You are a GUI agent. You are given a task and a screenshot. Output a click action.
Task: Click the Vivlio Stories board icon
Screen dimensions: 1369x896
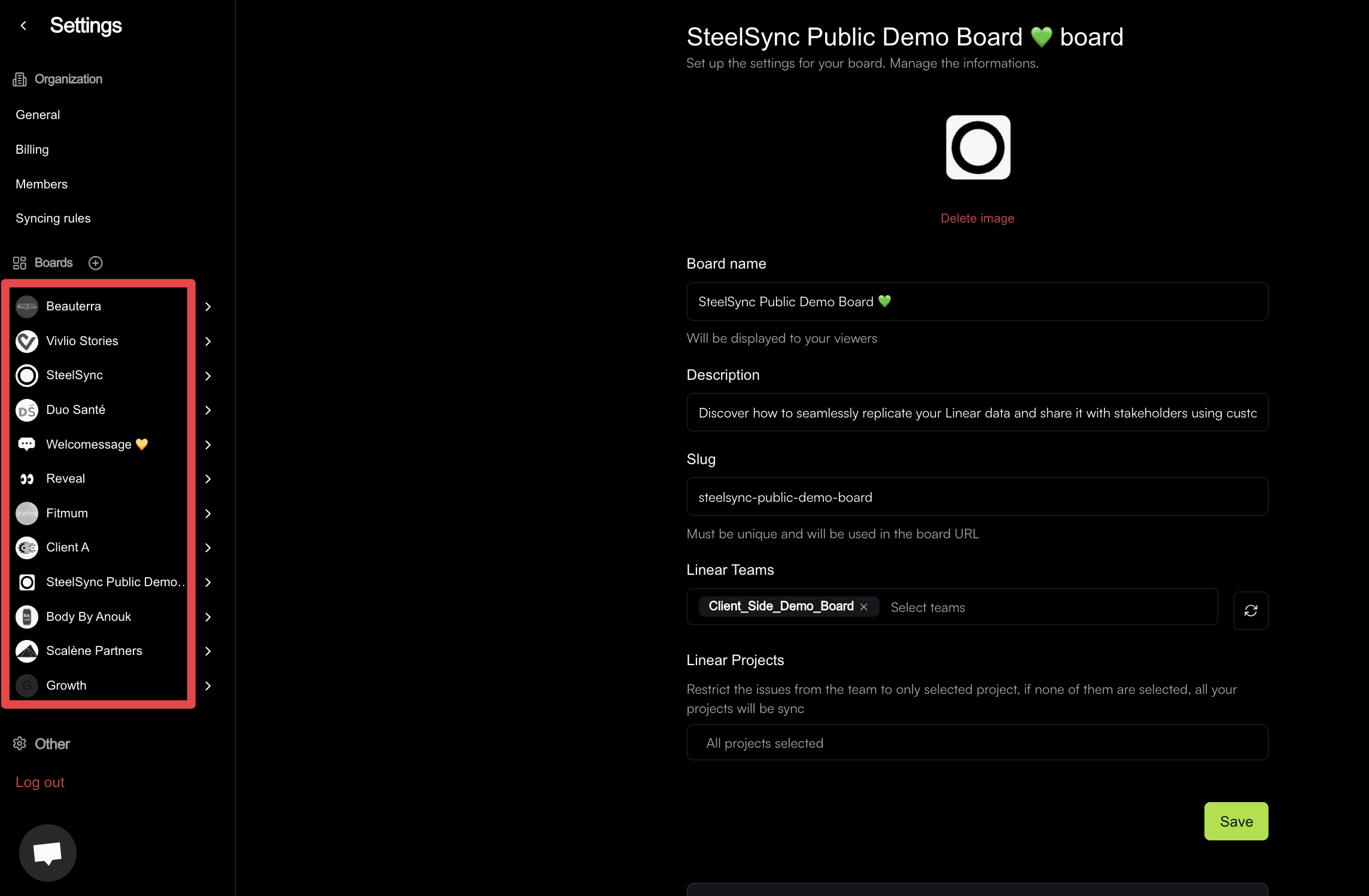click(x=27, y=341)
